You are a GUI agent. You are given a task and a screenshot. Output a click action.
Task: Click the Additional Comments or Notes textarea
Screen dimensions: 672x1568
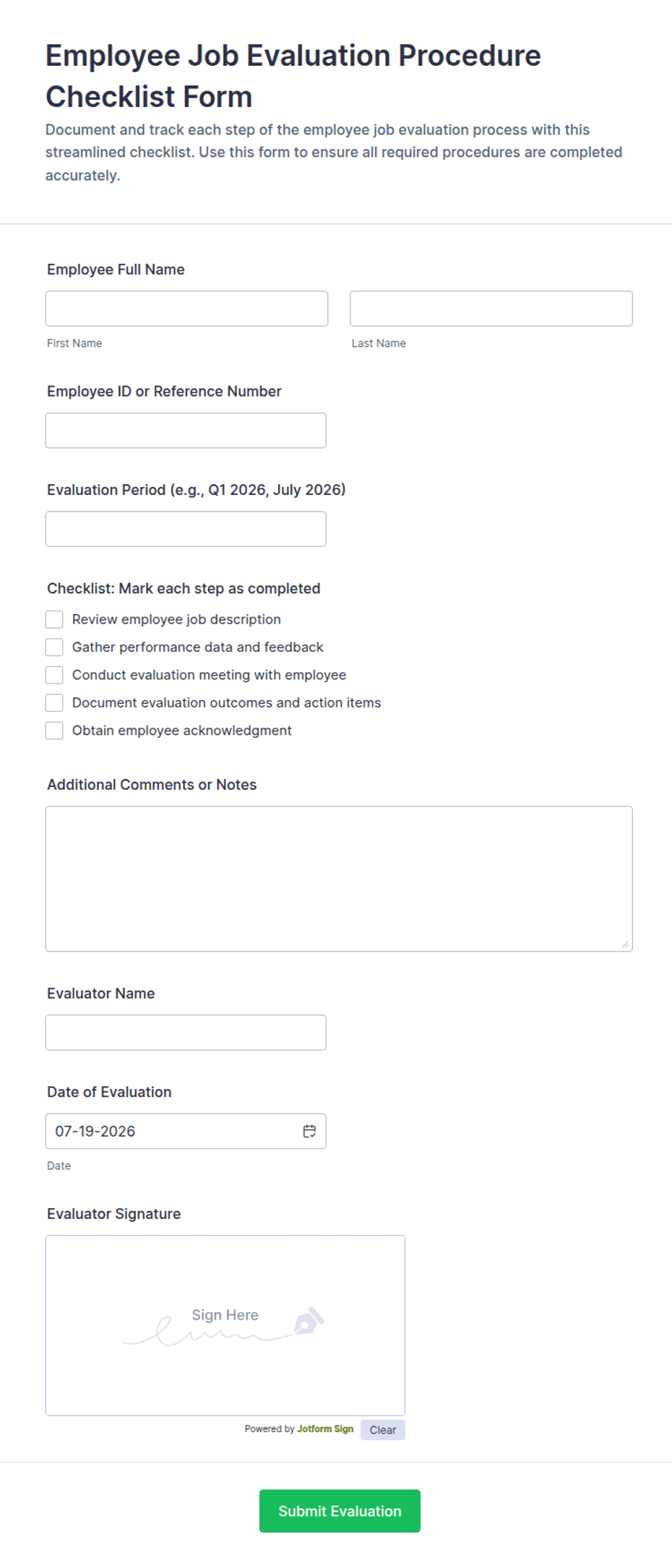pyautogui.click(x=339, y=879)
